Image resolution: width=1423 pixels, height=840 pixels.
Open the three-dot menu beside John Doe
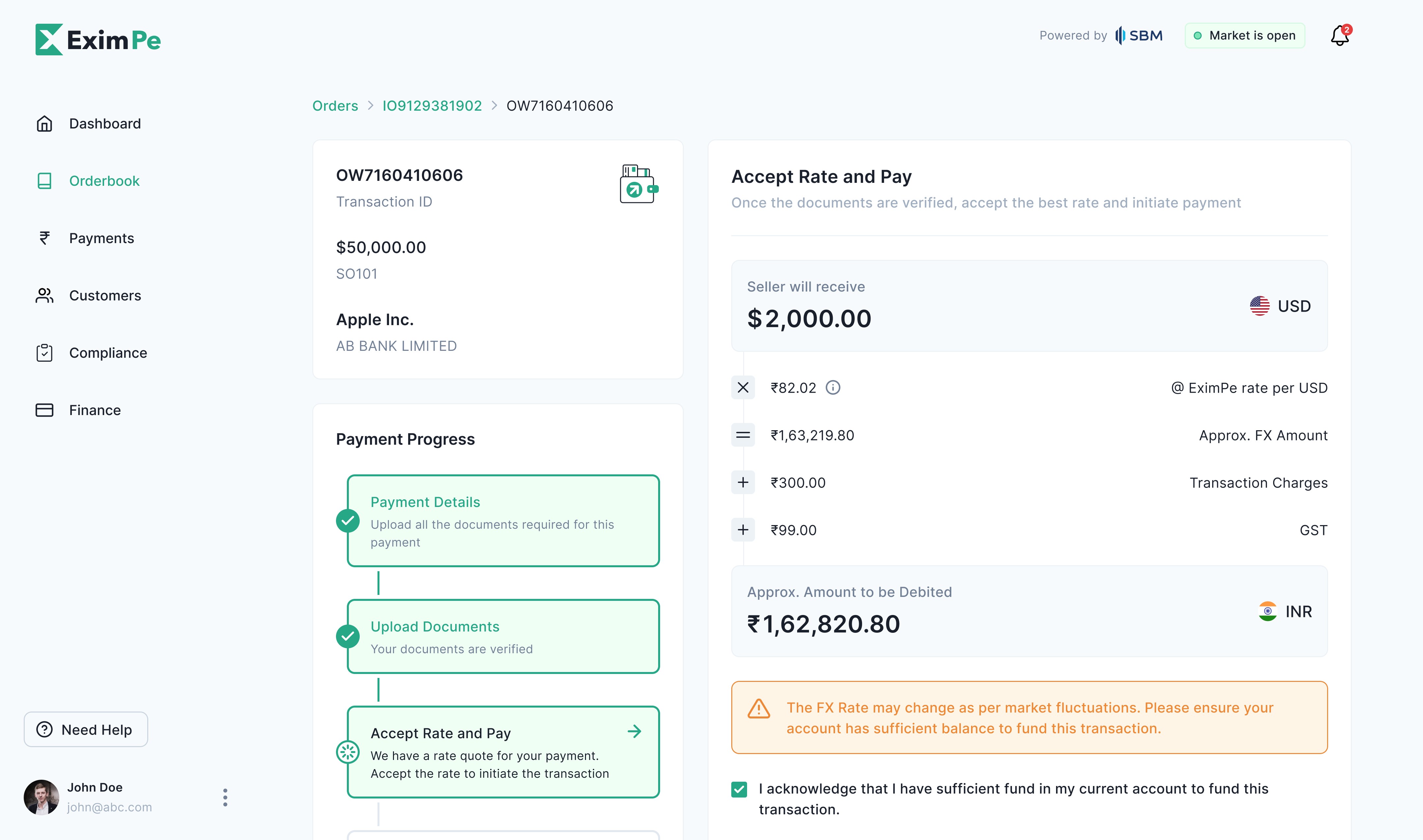[225, 797]
